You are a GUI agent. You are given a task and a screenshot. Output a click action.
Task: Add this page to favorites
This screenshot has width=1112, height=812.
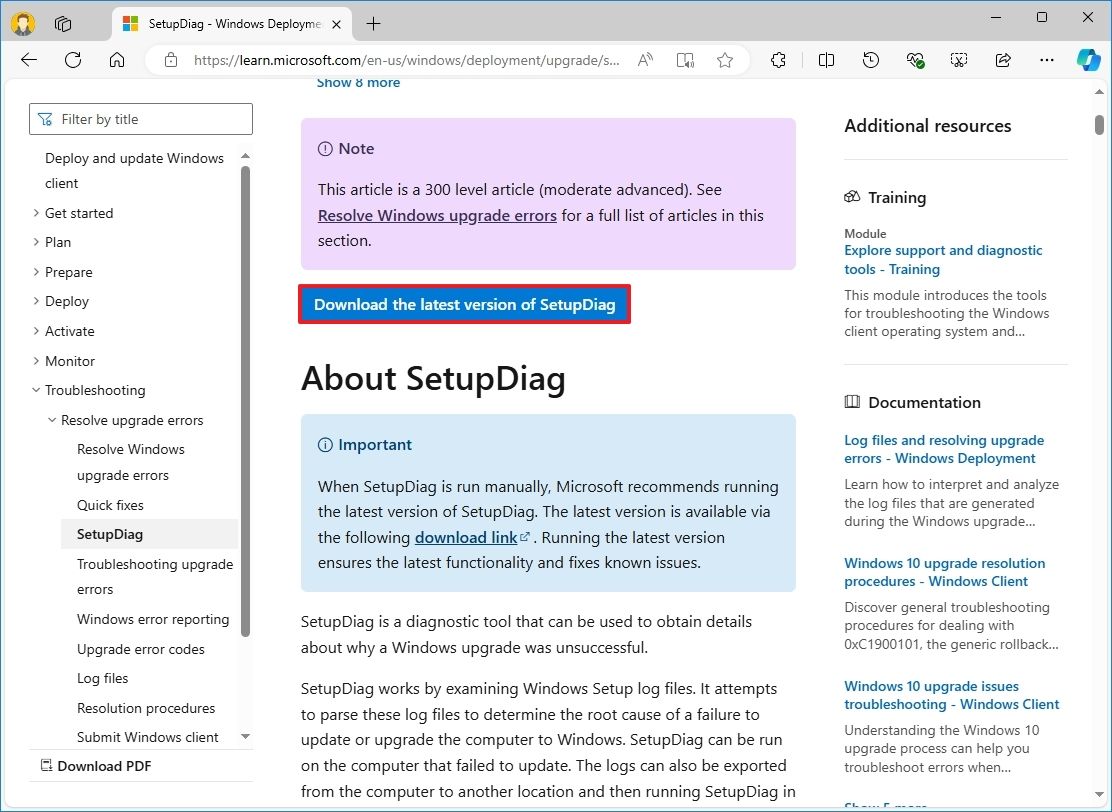coord(725,60)
